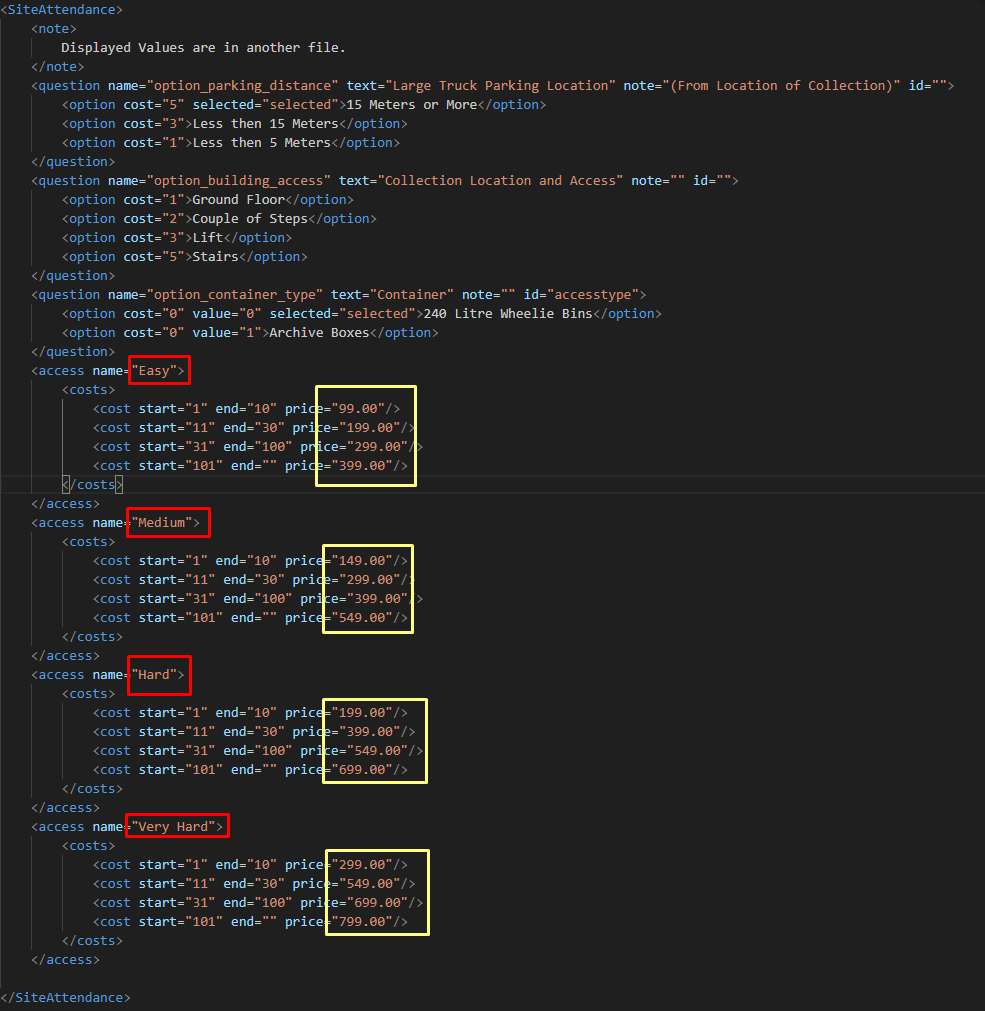Viewport: 985px width, 1011px height.
Task: Click the id="accesstype" attribute
Action: (x=581, y=295)
